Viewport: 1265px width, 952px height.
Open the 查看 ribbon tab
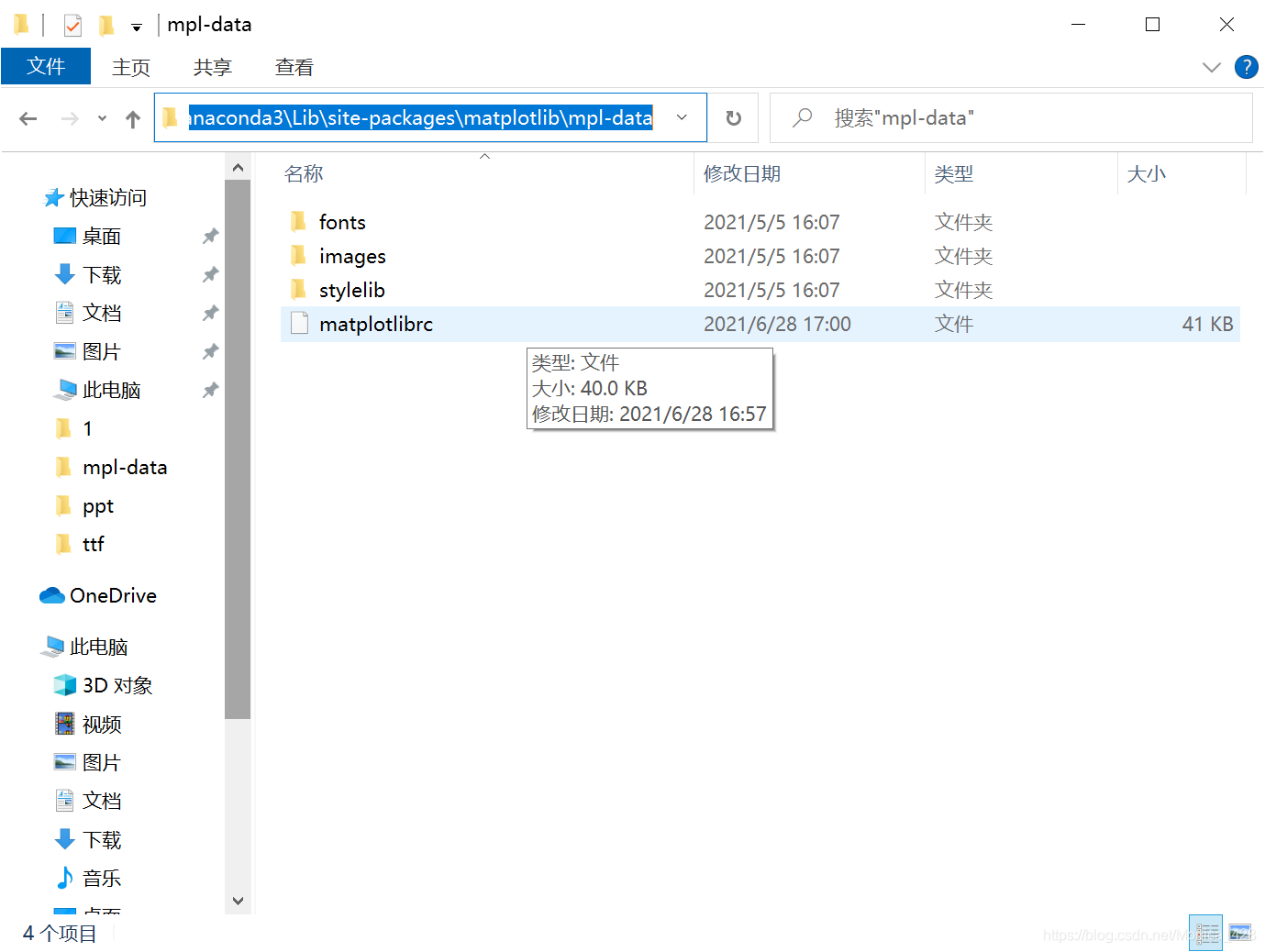294,67
